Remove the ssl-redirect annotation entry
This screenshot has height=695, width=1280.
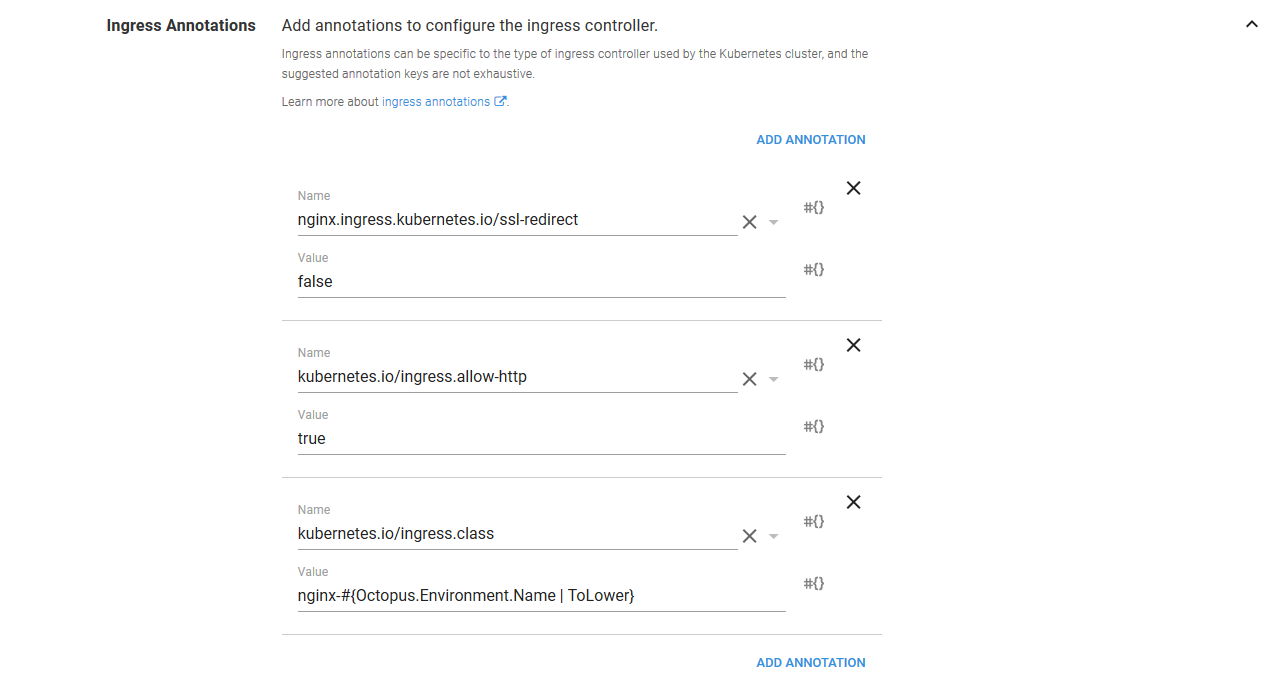pos(853,188)
